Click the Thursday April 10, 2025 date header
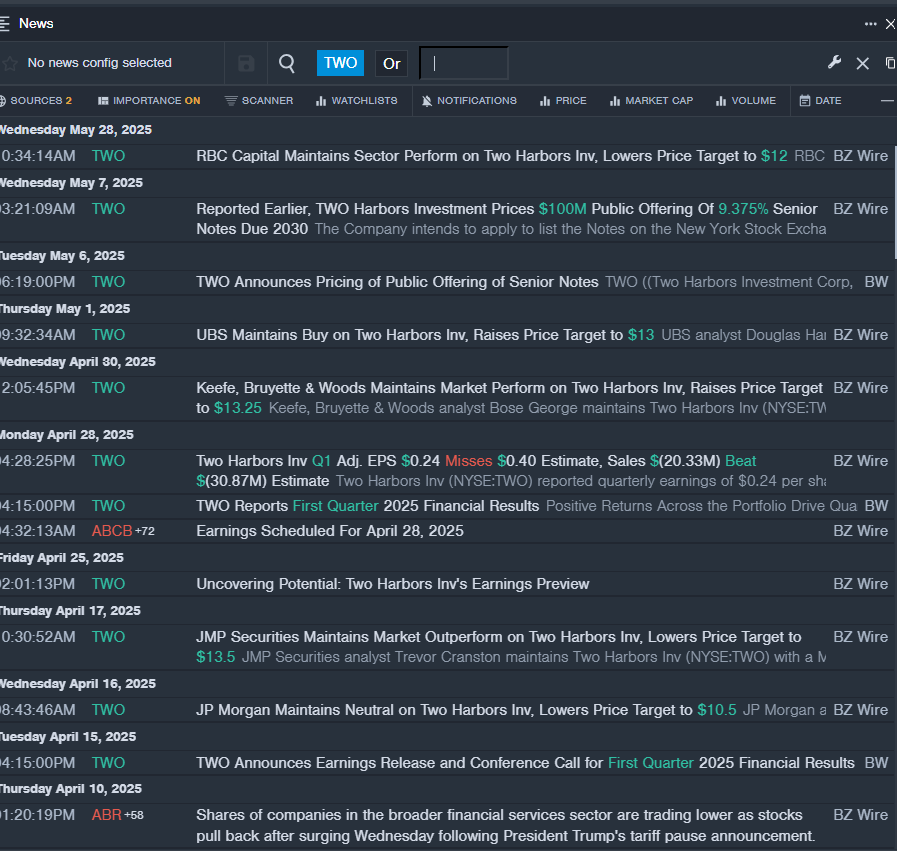The image size is (897, 851). pyautogui.click(x=70, y=789)
